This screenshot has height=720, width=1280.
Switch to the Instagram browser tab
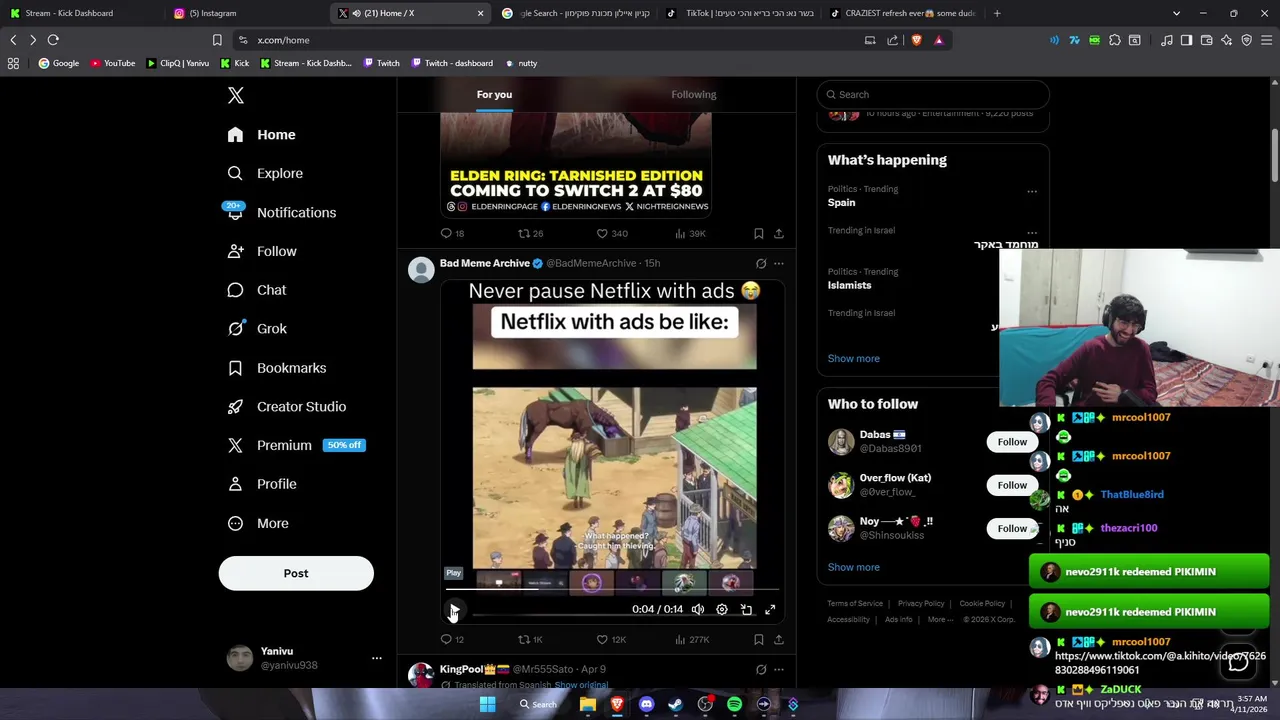pos(246,13)
